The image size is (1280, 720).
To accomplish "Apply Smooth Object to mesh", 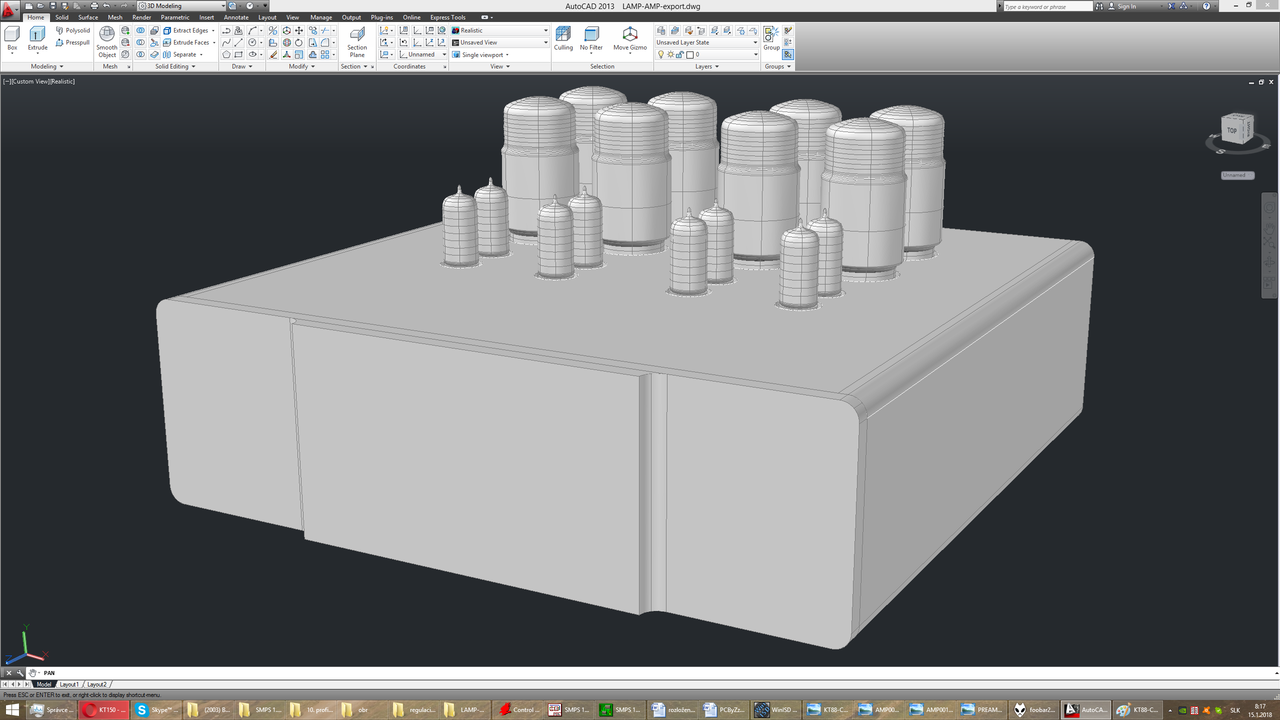I will 107,42.
